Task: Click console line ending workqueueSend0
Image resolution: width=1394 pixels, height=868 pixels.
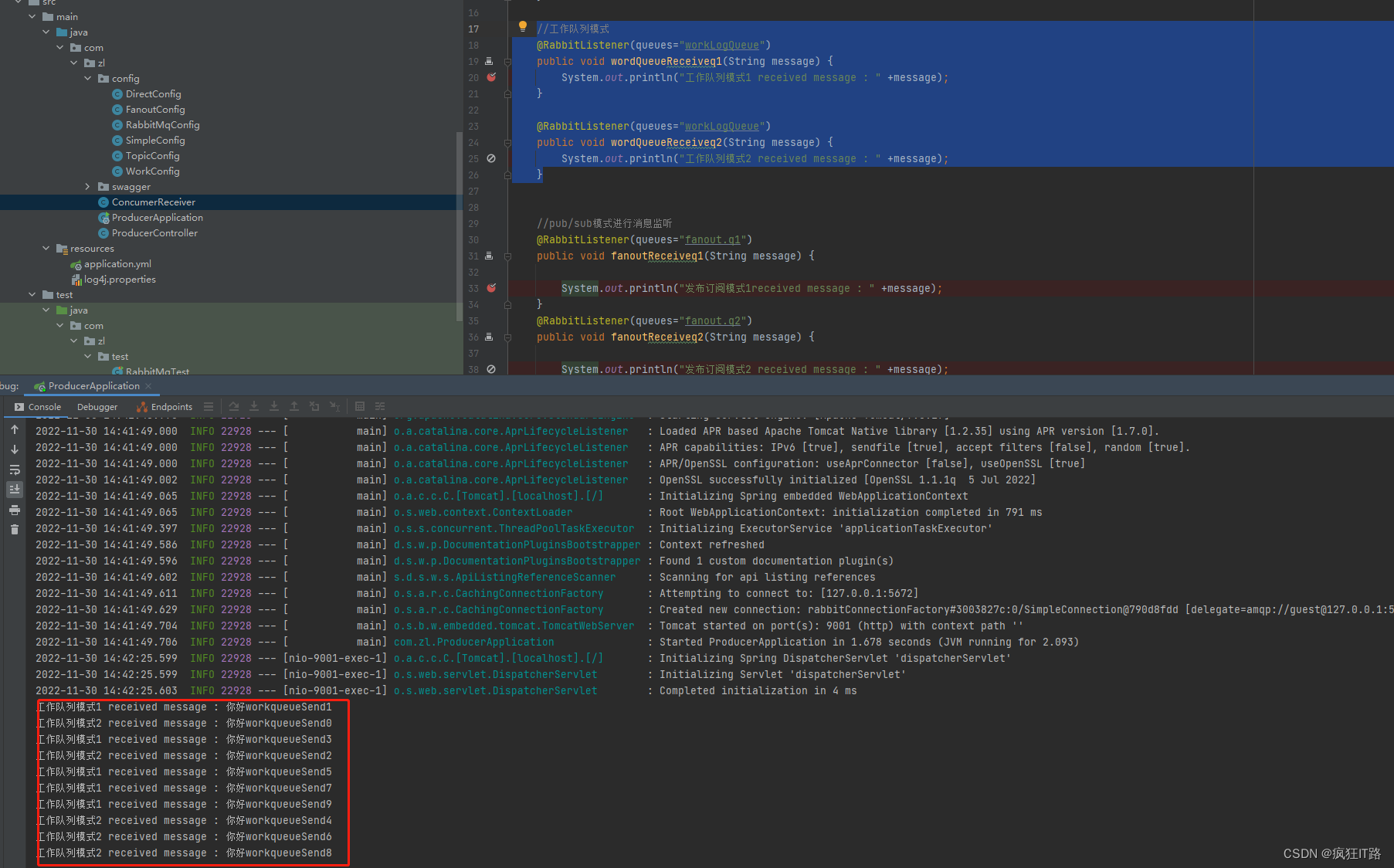Action: [x=185, y=723]
